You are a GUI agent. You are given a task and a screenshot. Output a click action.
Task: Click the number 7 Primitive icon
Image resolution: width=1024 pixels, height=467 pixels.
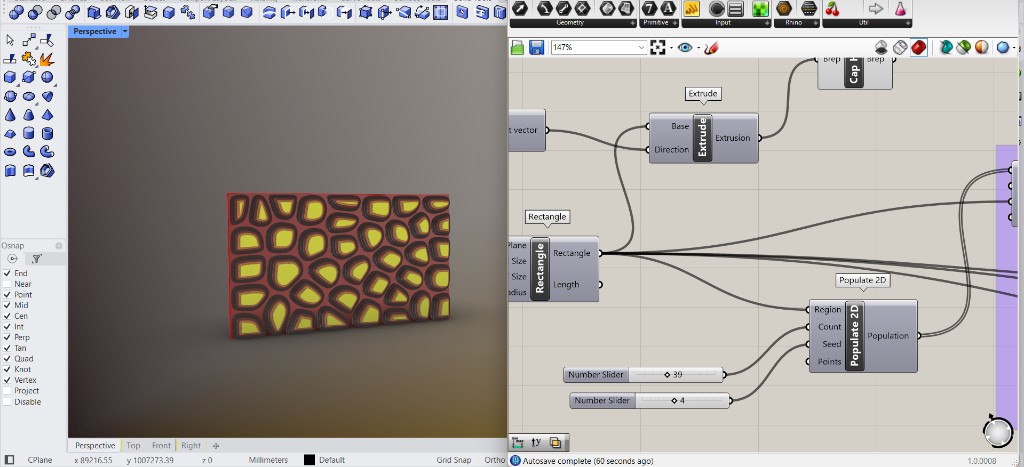pos(648,8)
